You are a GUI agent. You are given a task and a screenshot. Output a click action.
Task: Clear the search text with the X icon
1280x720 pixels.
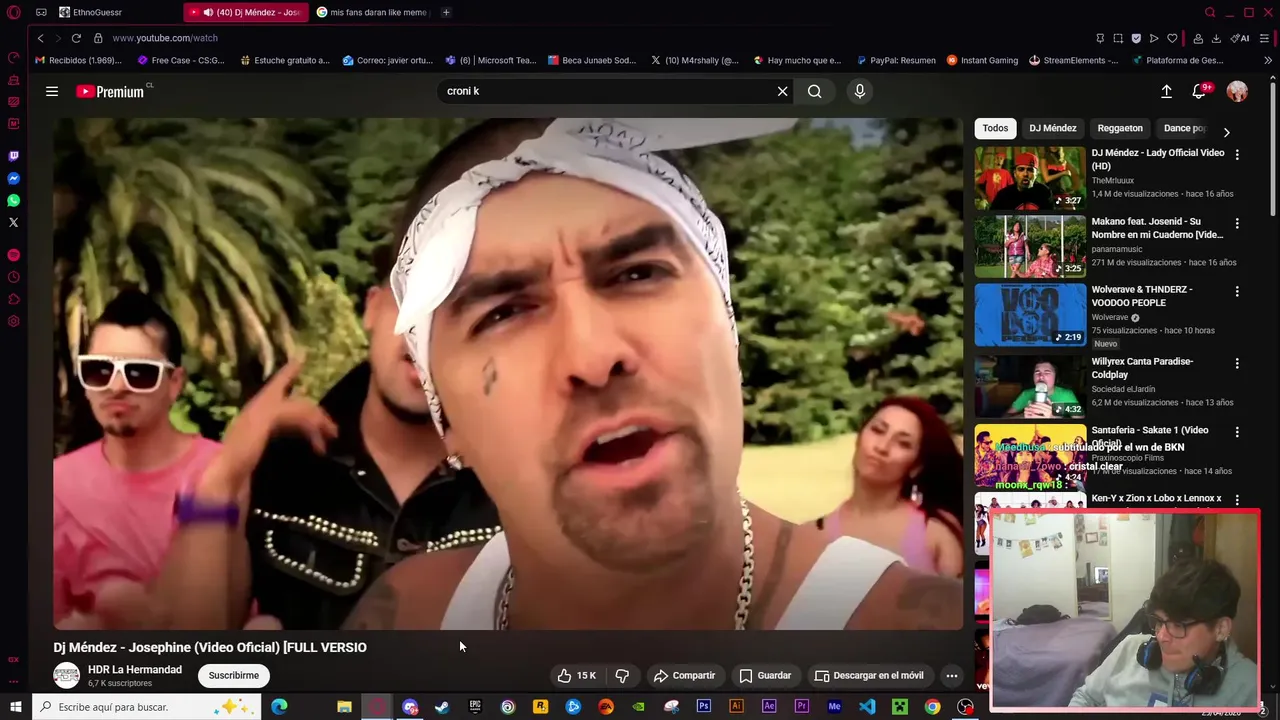(783, 91)
